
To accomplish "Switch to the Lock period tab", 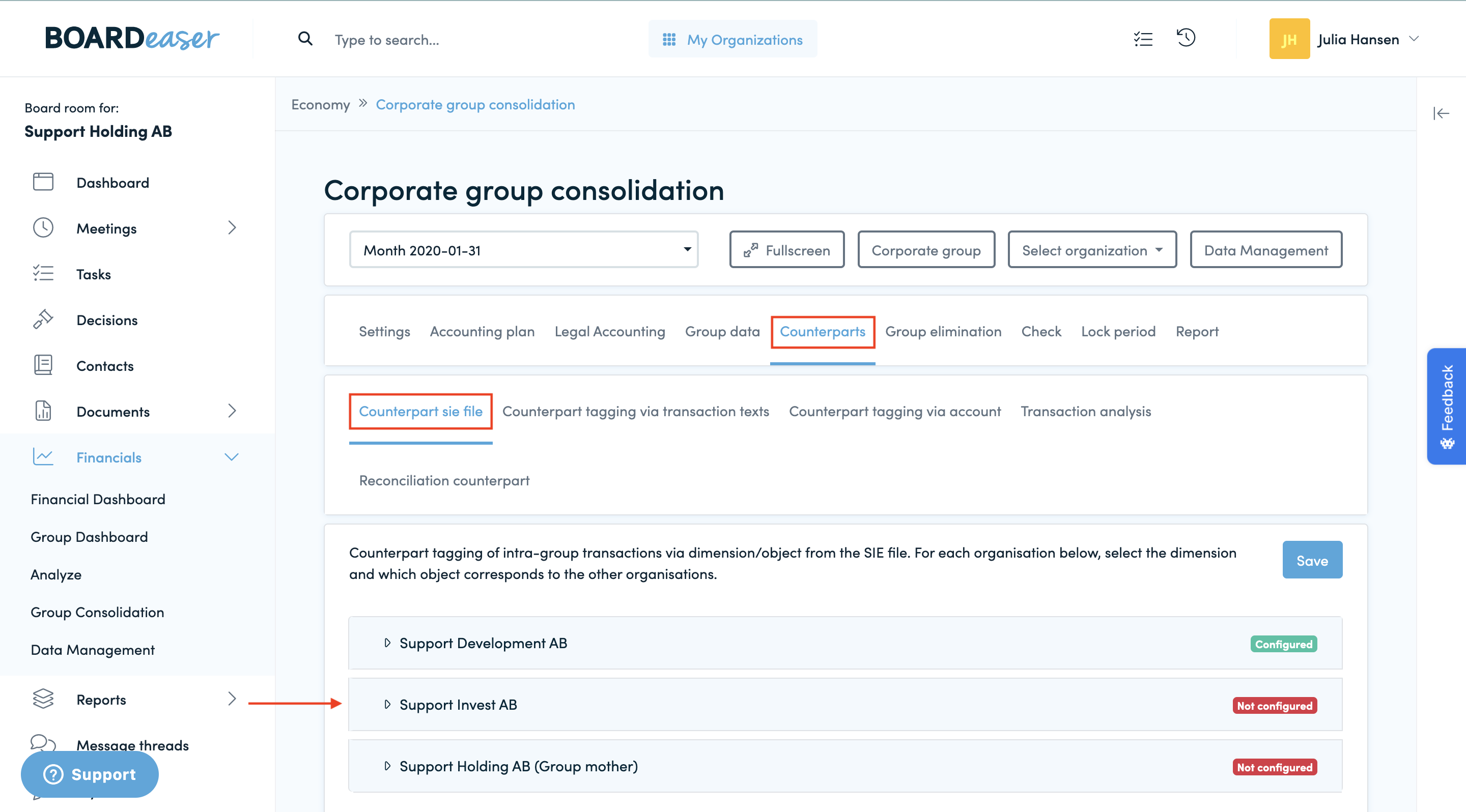I will tap(1118, 332).
